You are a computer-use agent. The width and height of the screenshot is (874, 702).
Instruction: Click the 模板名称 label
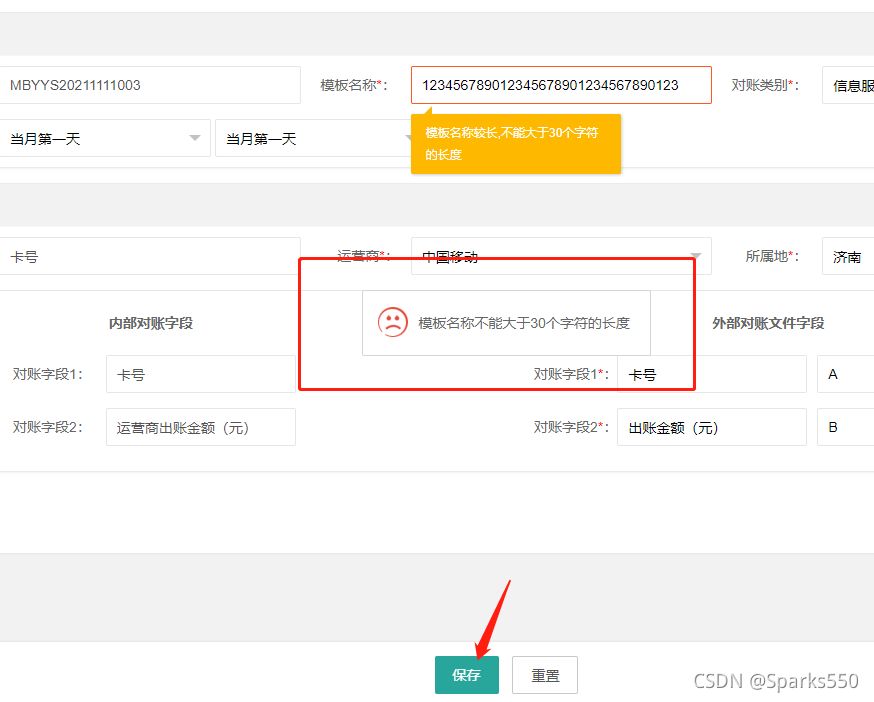coord(353,85)
